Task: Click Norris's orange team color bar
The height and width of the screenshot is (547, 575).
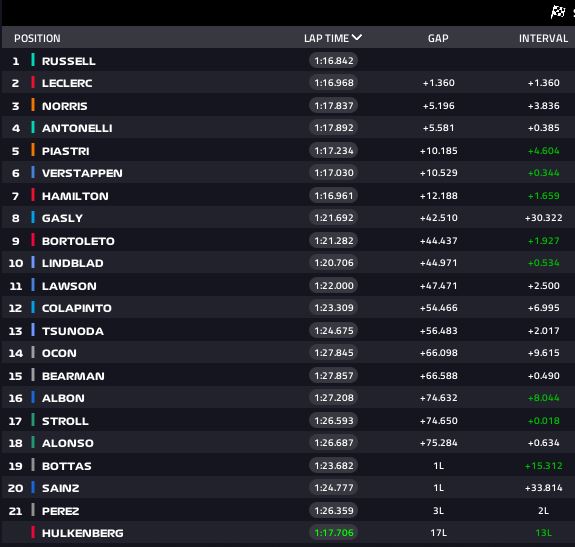Action: 33,105
